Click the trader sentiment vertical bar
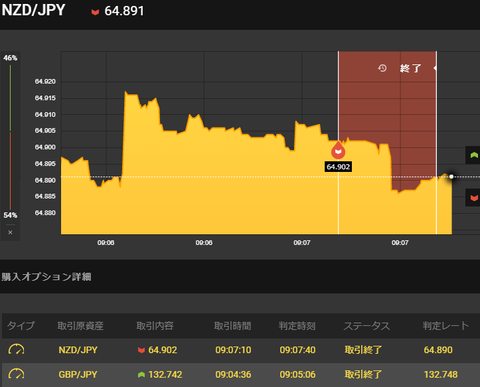The image size is (480, 387). coord(10,137)
